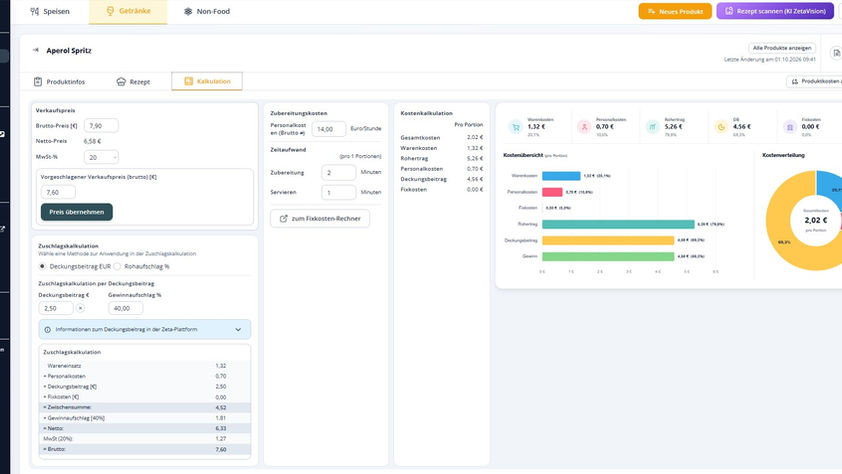
Task: Click the clipboard icon beside Produktinfos
Action: pyautogui.click(x=38, y=82)
